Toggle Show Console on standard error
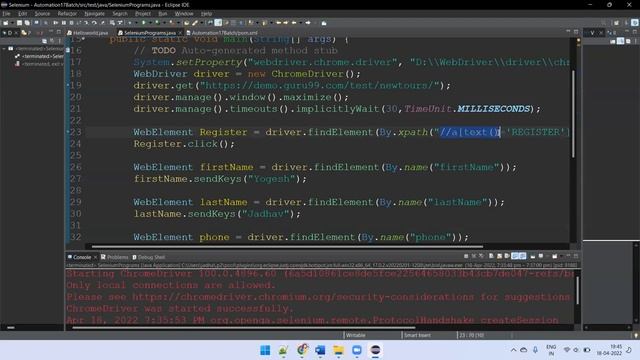This screenshot has height=360, width=640. click(x=522, y=256)
